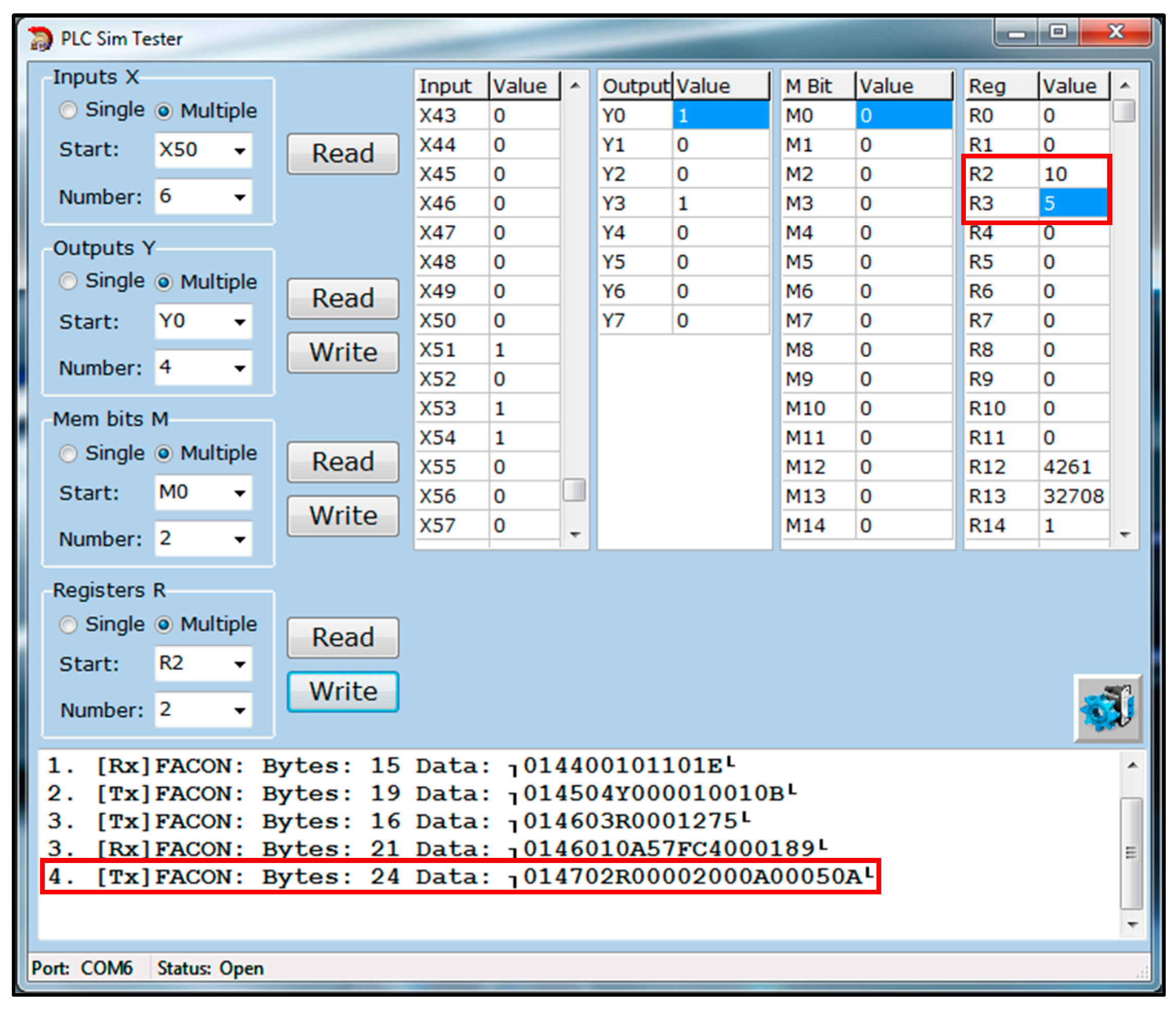Click the Input table scroll up arrow
1176x1009 pixels.
coord(575,86)
